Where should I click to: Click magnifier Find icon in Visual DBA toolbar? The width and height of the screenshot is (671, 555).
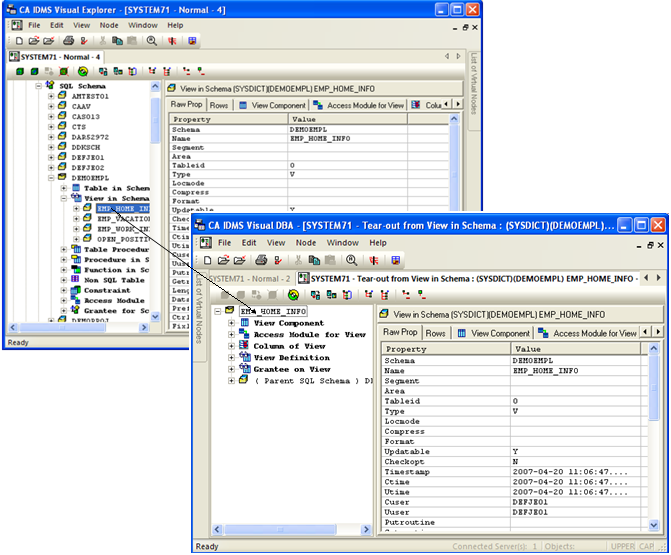(351, 260)
